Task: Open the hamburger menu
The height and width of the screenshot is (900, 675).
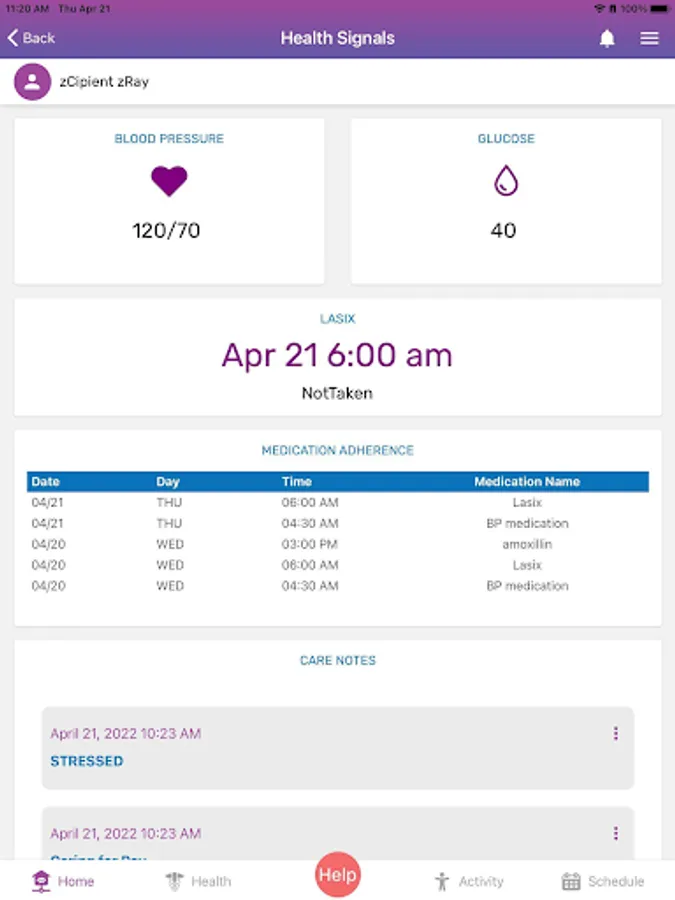Action: [x=649, y=39]
